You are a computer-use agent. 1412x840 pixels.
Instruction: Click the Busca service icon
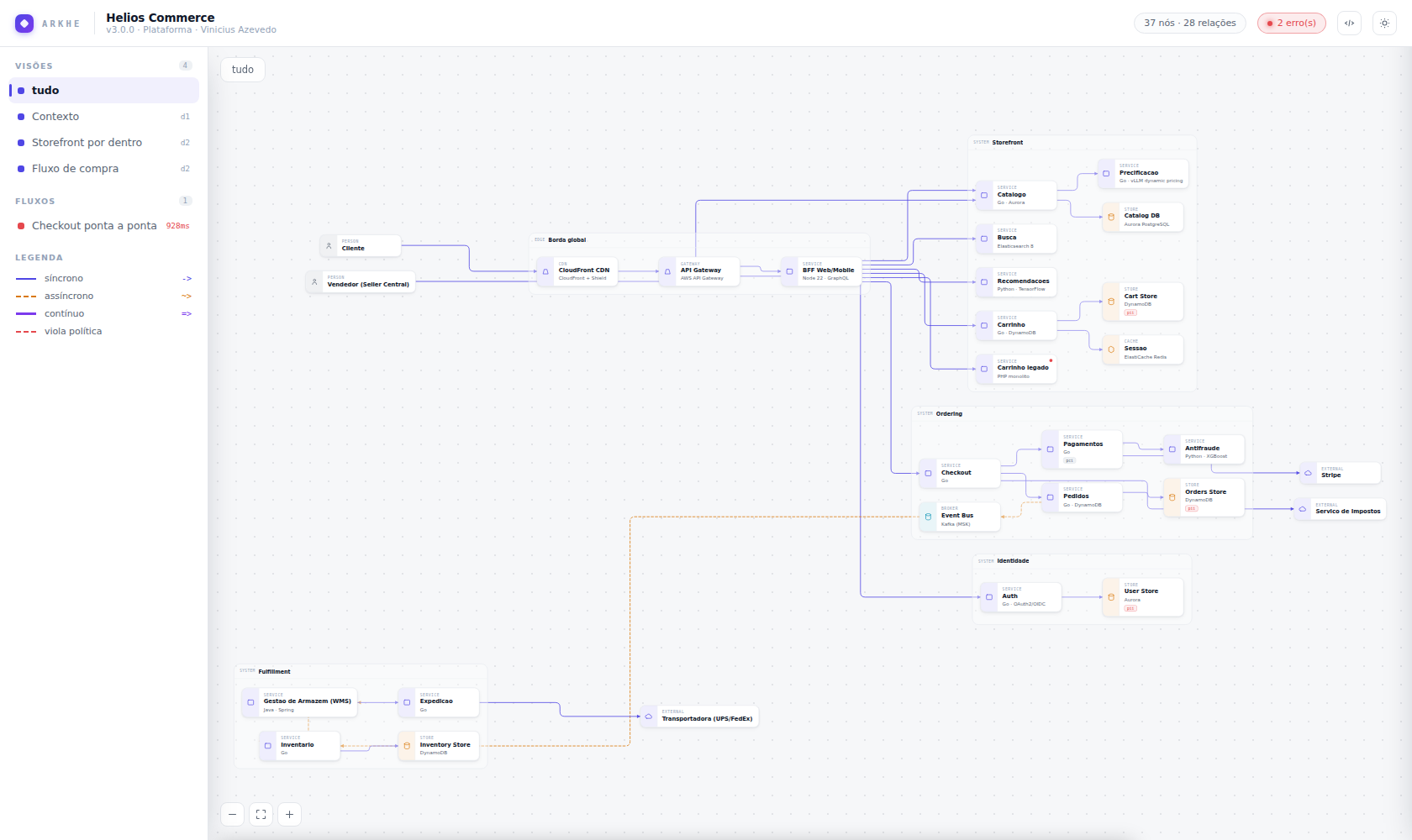[984, 239]
